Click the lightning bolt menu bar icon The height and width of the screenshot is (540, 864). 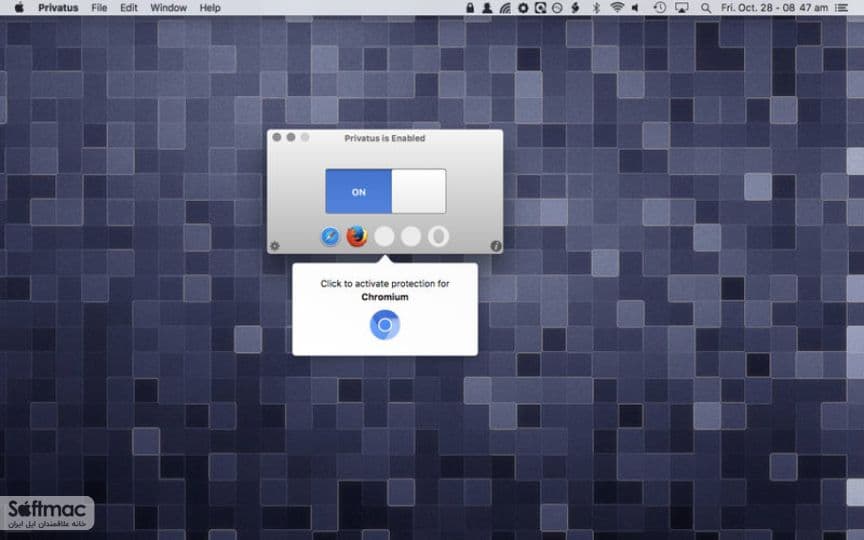[575, 8]
